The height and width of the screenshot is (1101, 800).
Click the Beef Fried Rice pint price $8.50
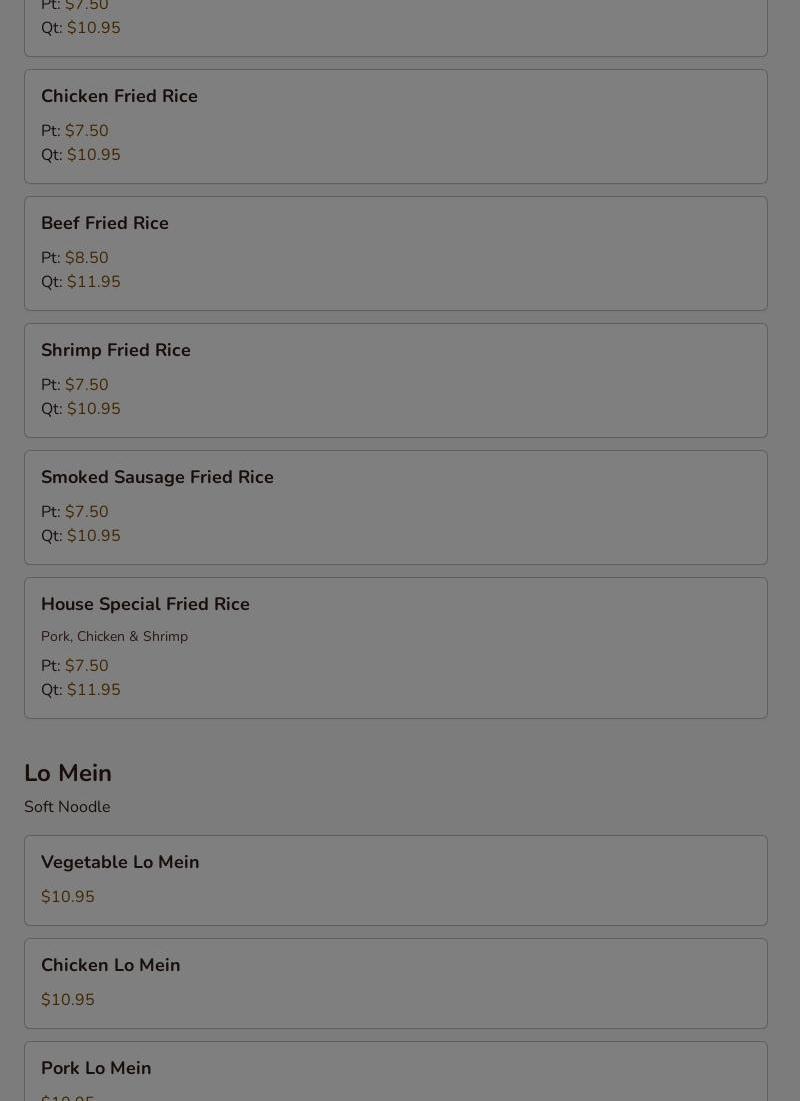(x=87, y=258)
